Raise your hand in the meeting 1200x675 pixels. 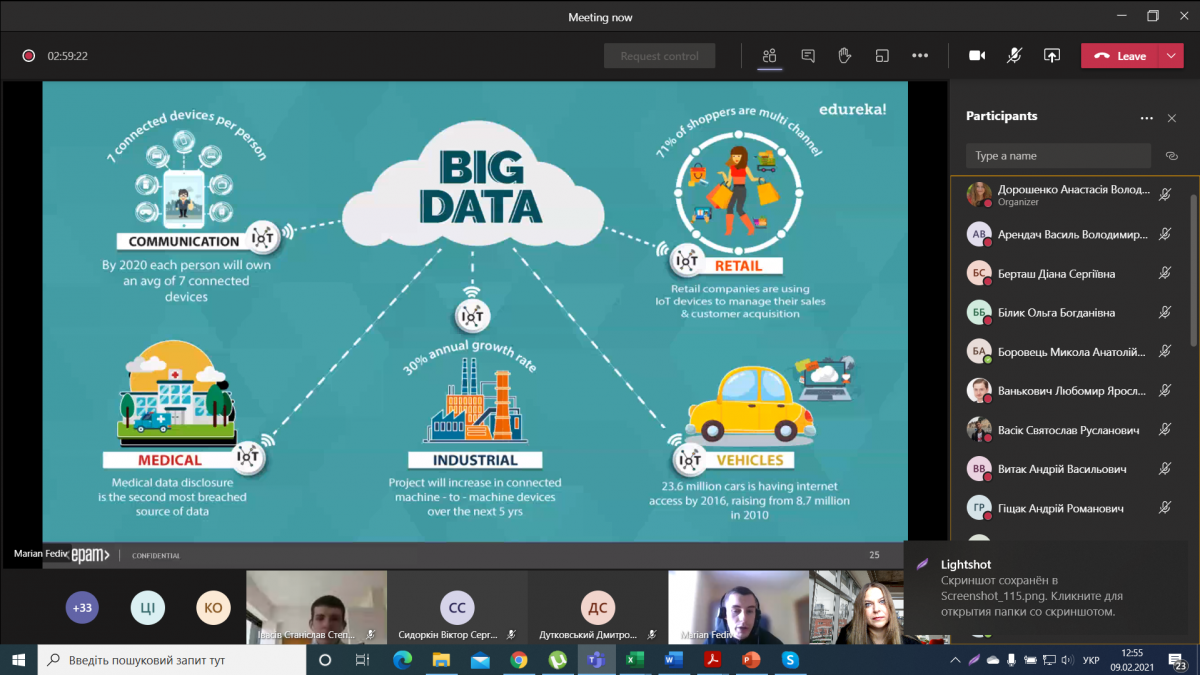[x=845, y=56]
